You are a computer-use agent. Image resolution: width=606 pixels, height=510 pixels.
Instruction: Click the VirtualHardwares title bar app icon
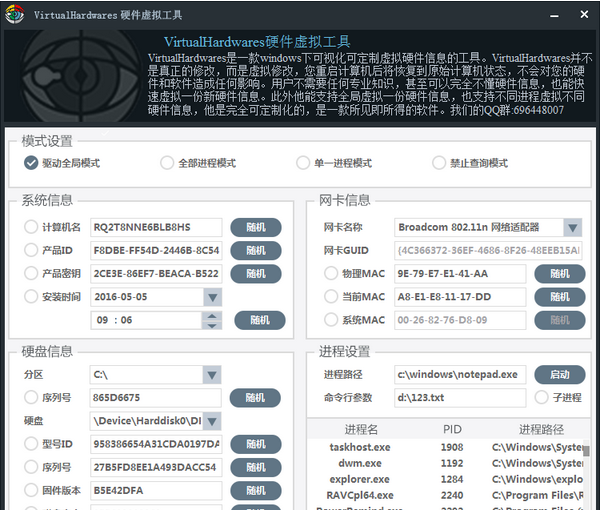pyautogui.click(x=14, y=14)
